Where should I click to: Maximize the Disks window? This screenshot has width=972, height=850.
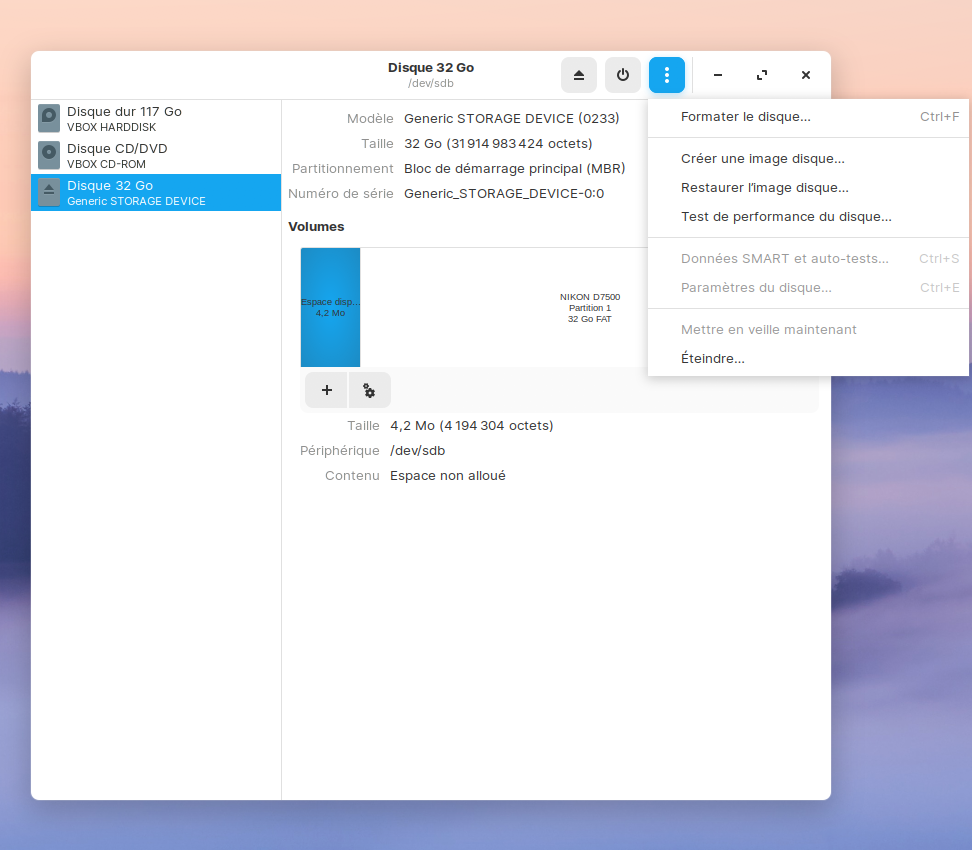point(762,75)
